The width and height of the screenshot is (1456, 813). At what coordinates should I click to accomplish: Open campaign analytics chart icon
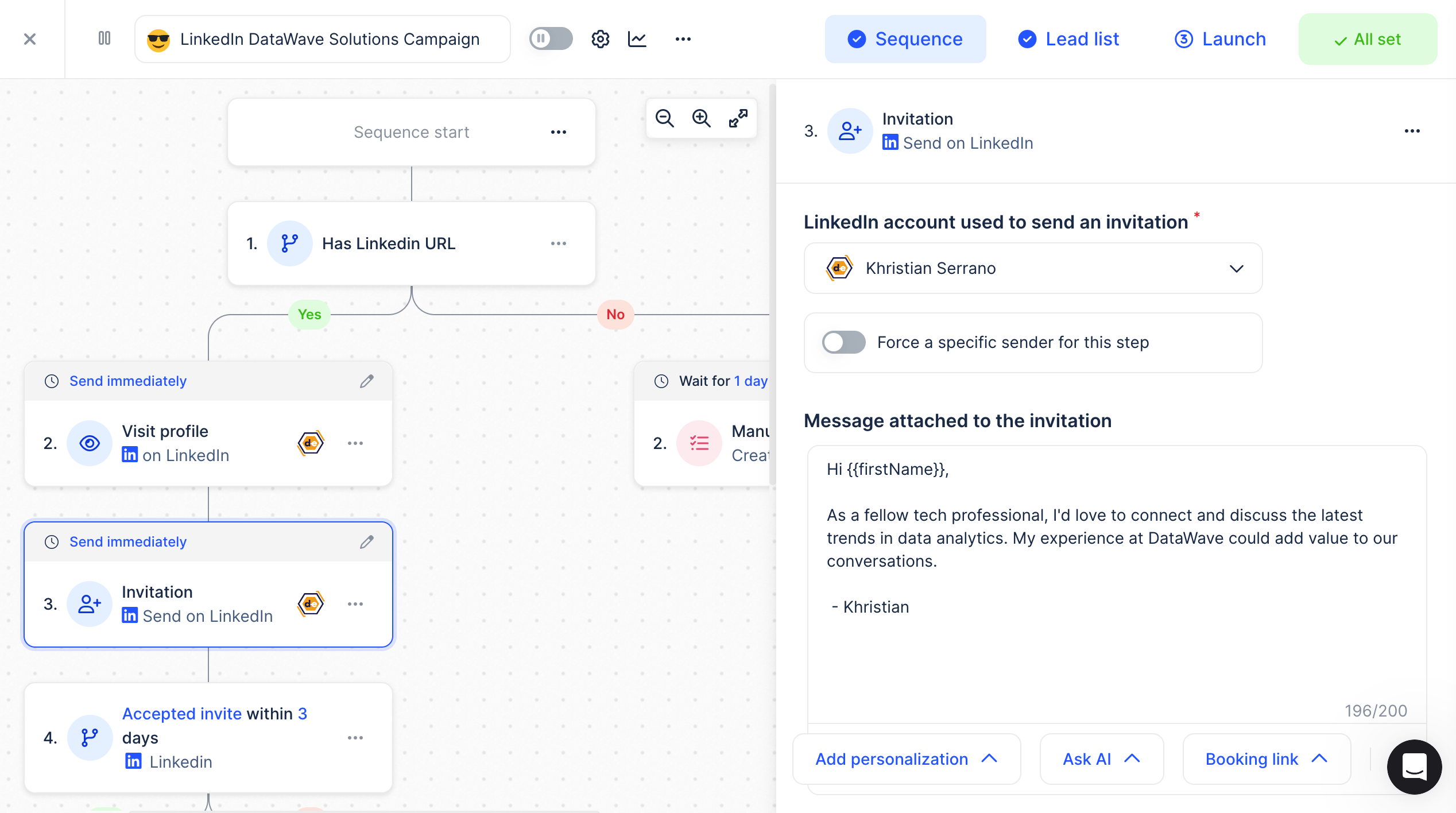pyautogui.click(x=637, y=39)
